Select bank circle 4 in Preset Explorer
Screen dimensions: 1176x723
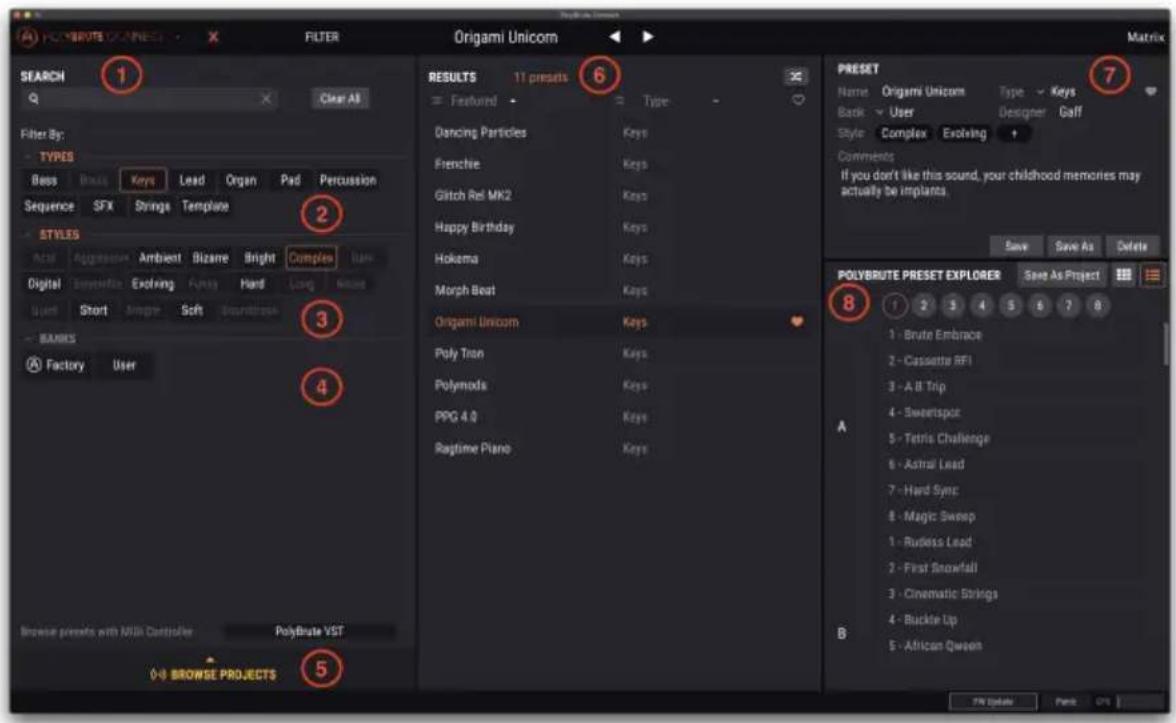[982, 305]
